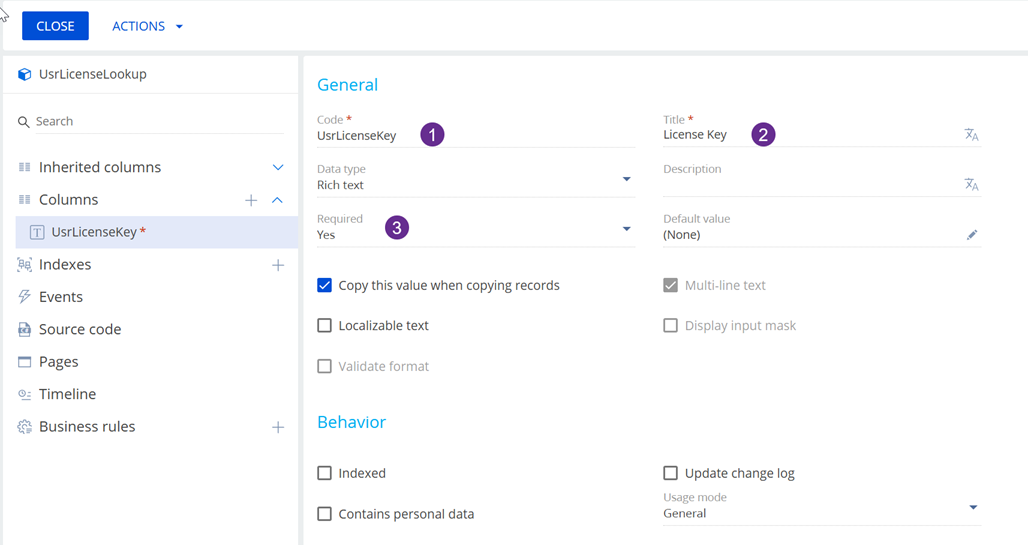Open the ACTIONS dropdown menu

[148, 26]
